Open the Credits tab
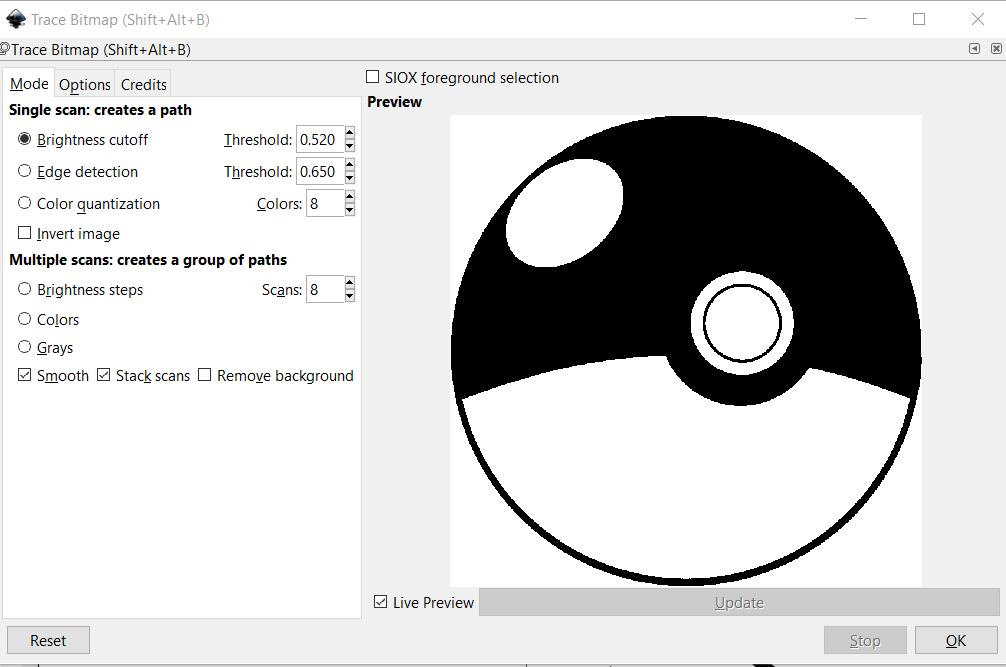The width and height of the screenshot is (1006, 667). pyautogui.click(x=144, y=85)
